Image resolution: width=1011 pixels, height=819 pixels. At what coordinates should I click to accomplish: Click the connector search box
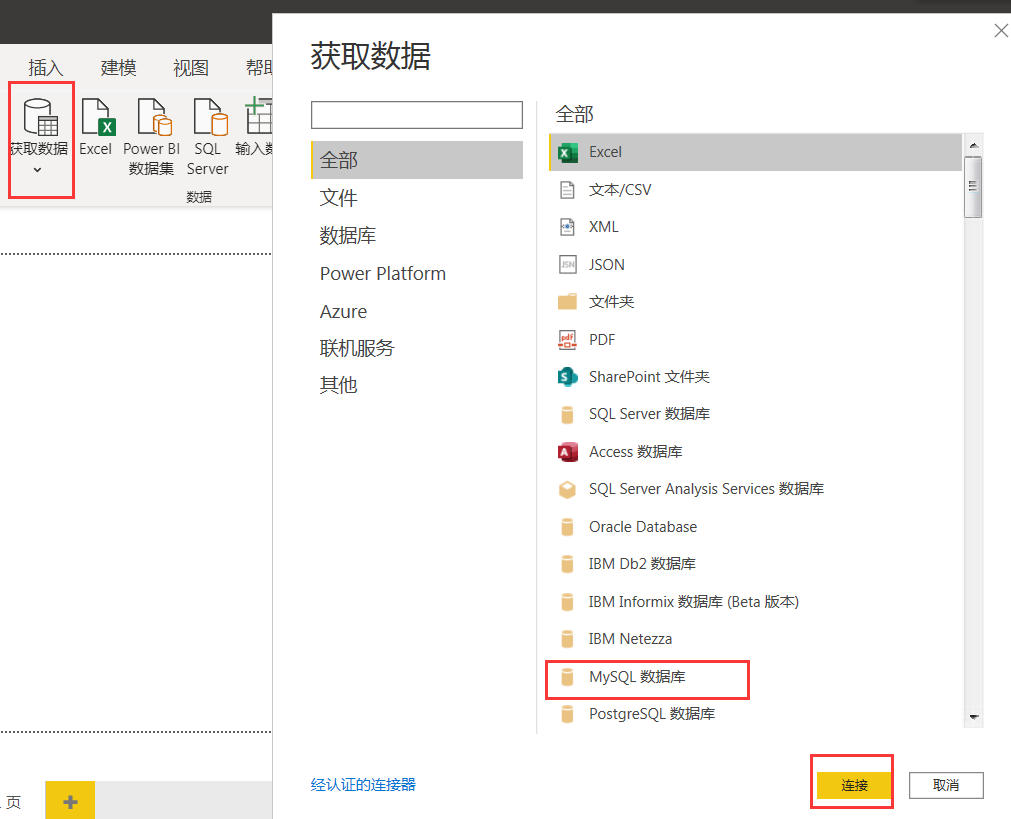point(417,115)
